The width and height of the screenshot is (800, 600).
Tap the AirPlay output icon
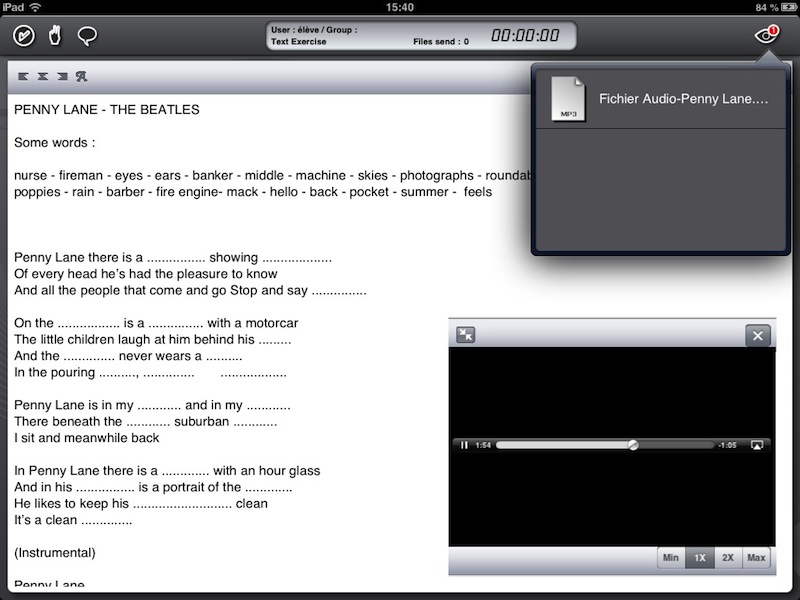[x=757, y=445]
